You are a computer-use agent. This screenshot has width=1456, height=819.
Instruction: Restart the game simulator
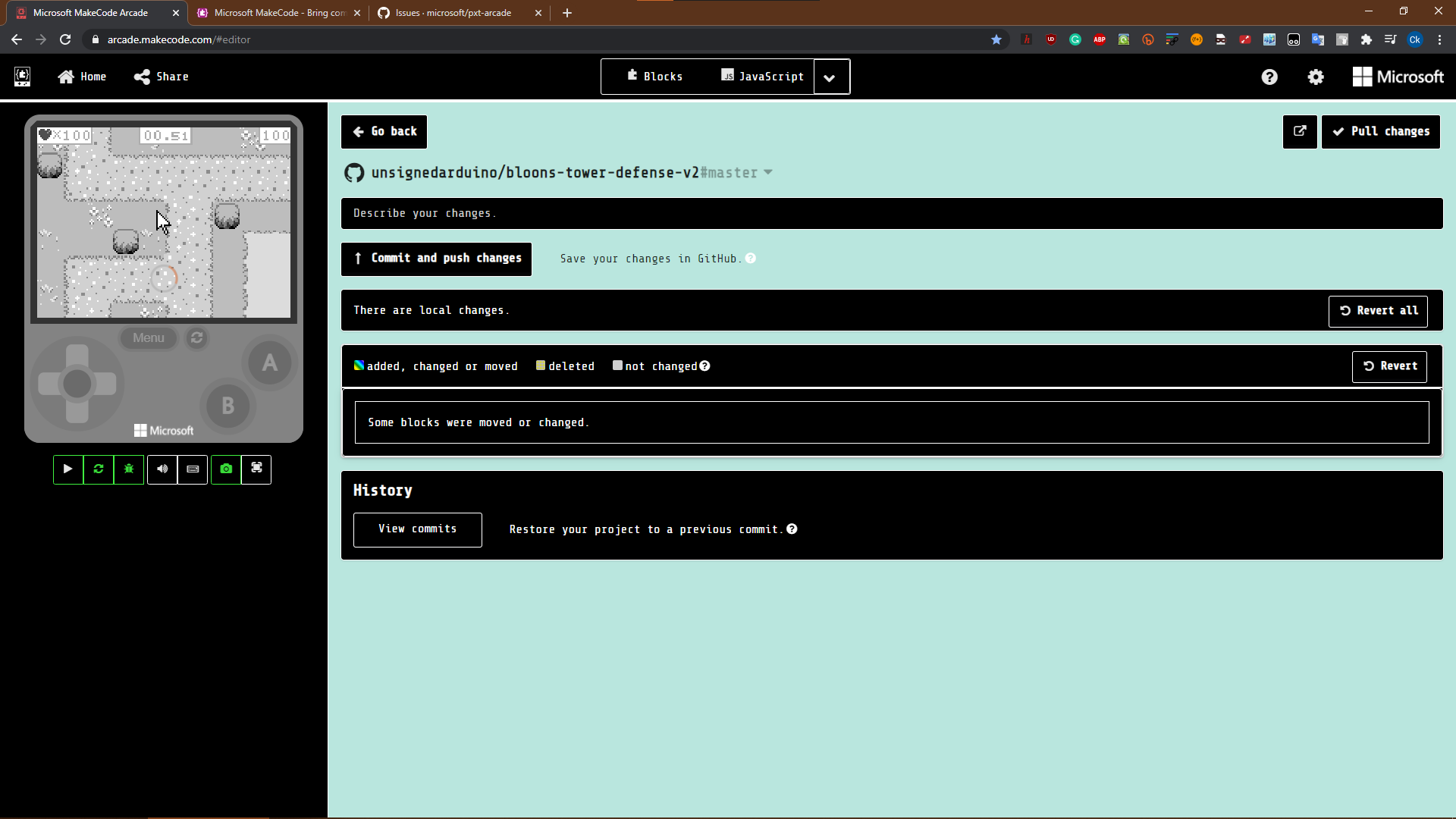(x=98, y=469)
